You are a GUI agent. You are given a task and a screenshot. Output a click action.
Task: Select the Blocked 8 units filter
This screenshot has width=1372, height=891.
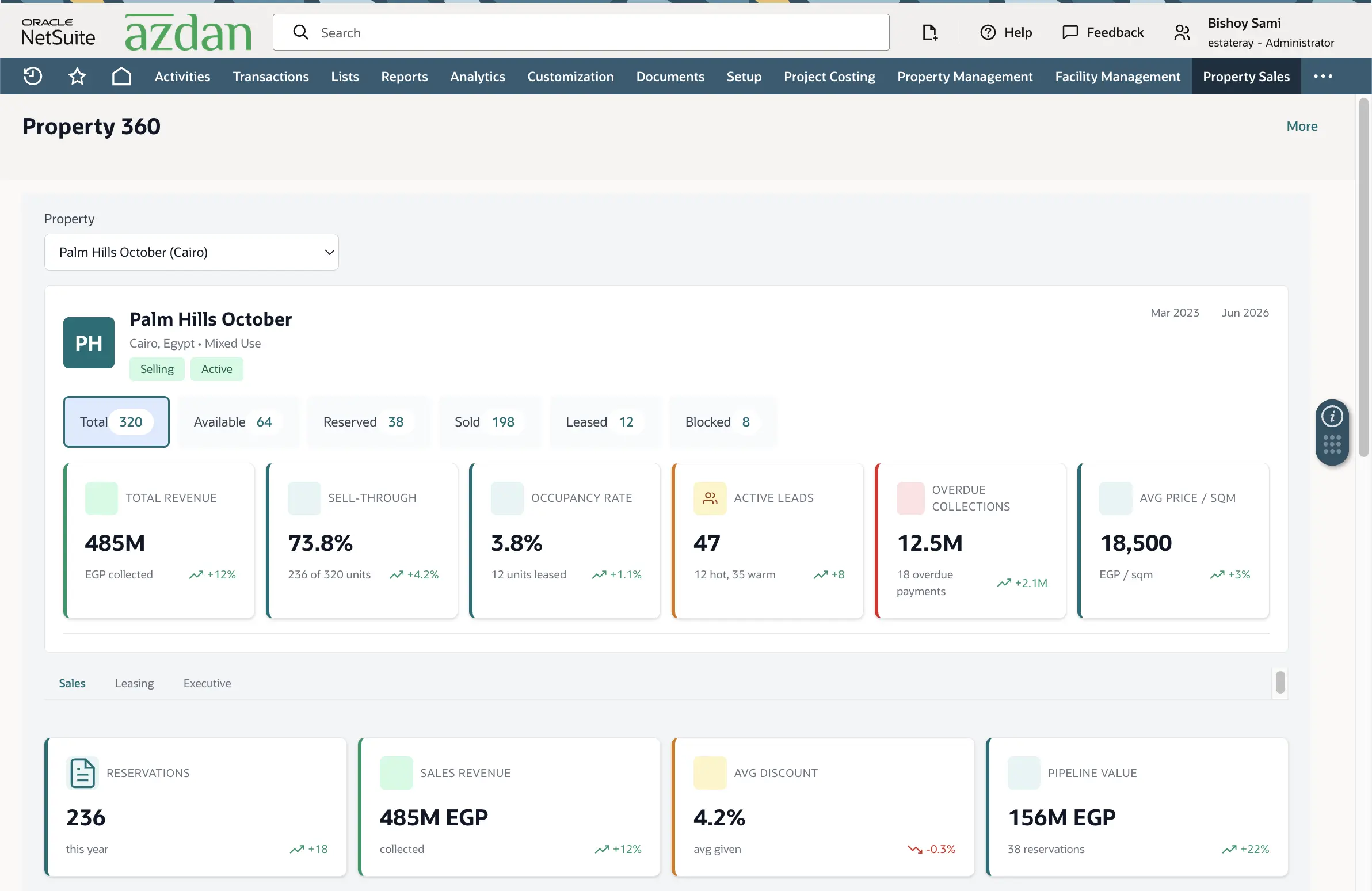pyautogui.click(x=723, y=421)
